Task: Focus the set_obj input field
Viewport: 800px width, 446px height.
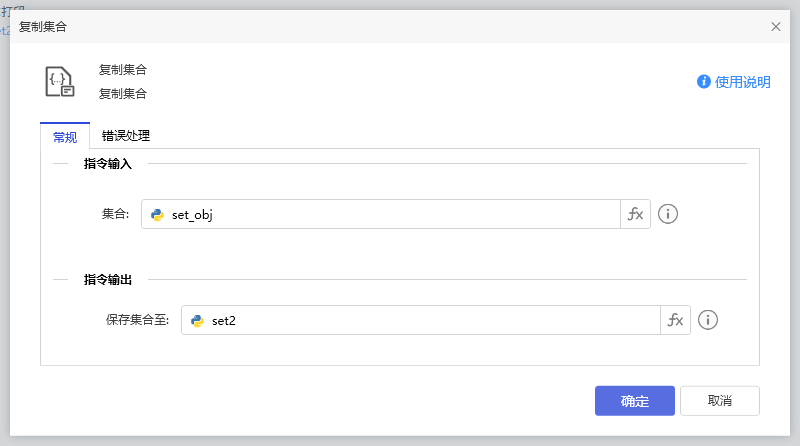Action: (390, 214)
